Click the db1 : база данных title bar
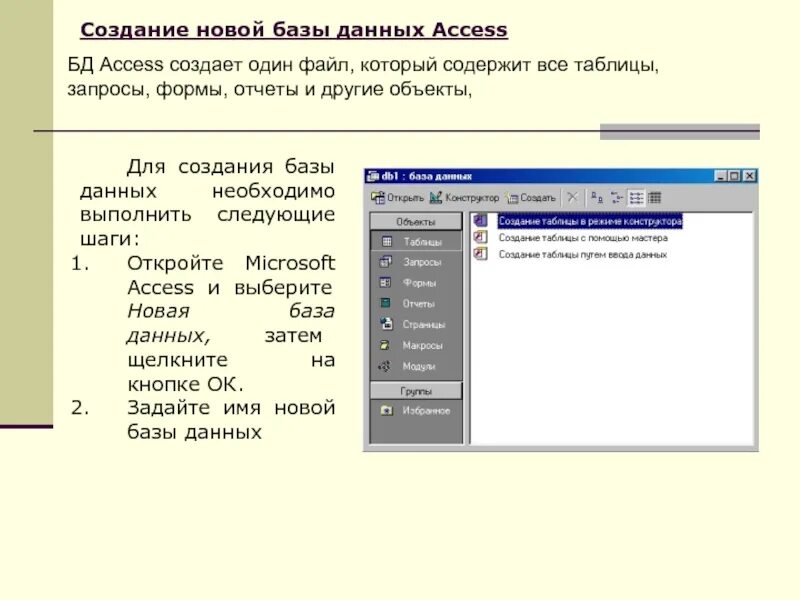The height and width of the screenshot is (600, 800). (561, 176)
